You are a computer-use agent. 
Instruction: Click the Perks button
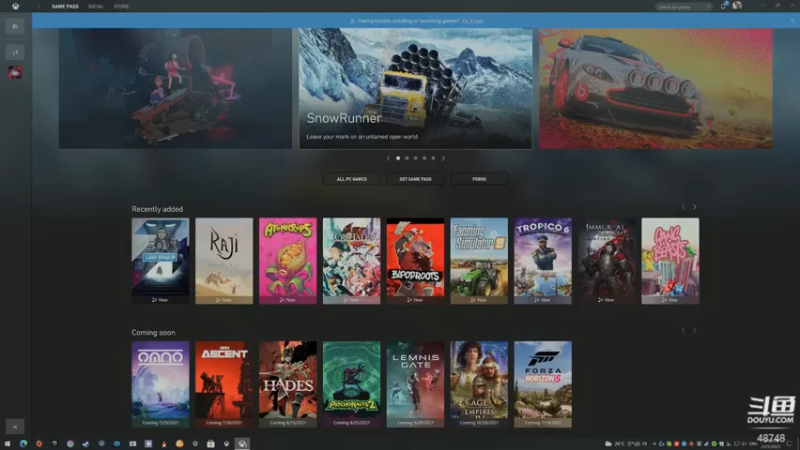point(479,179)
